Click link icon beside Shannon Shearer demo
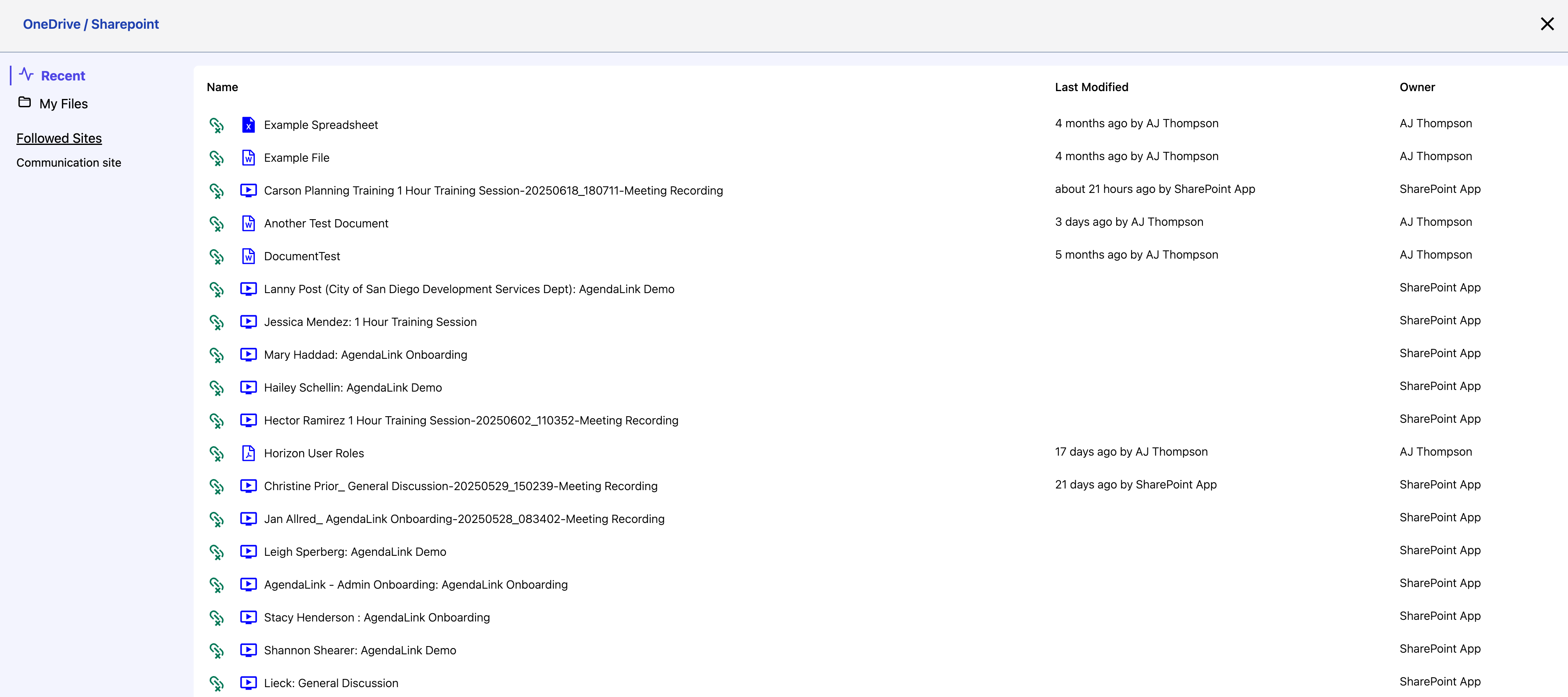The width and height of the screenshot is (1568, 697). 216,650
